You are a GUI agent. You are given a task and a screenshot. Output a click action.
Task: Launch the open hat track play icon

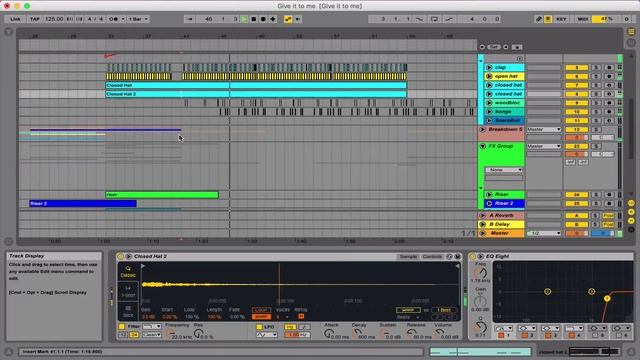coord(489,76)
